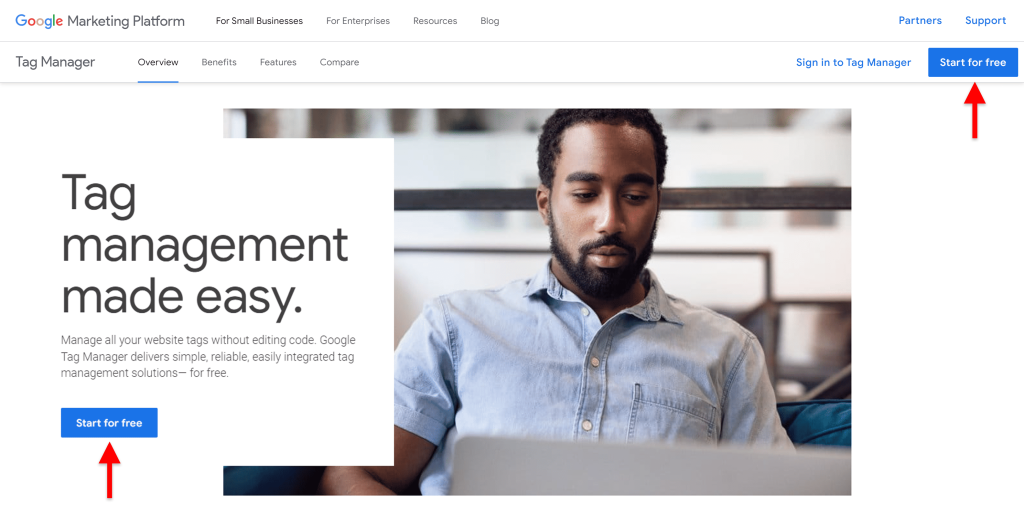Visit the Blog link
This screenshot has height=523, width=1024.
(x=490, y=21)
